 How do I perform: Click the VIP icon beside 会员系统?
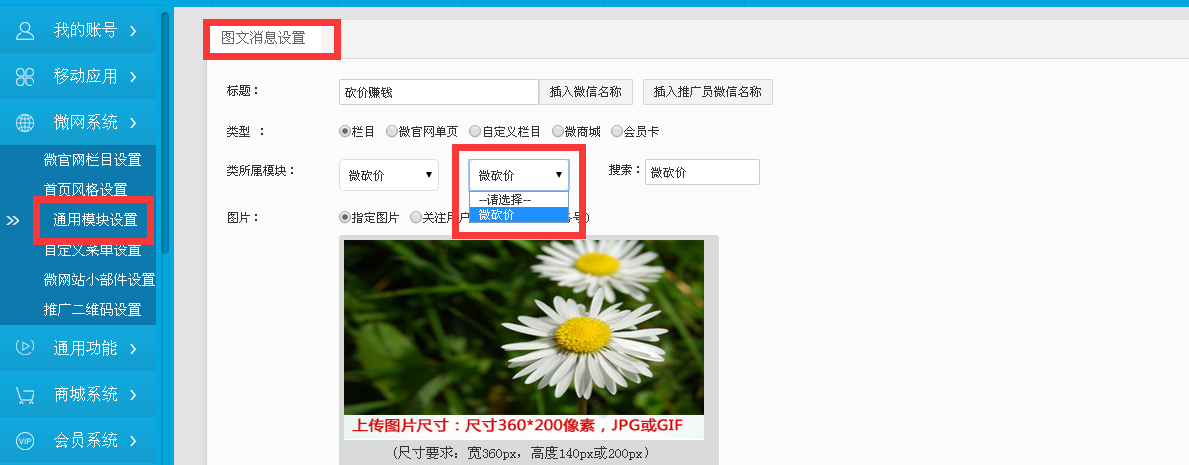[x=25, y=440]
